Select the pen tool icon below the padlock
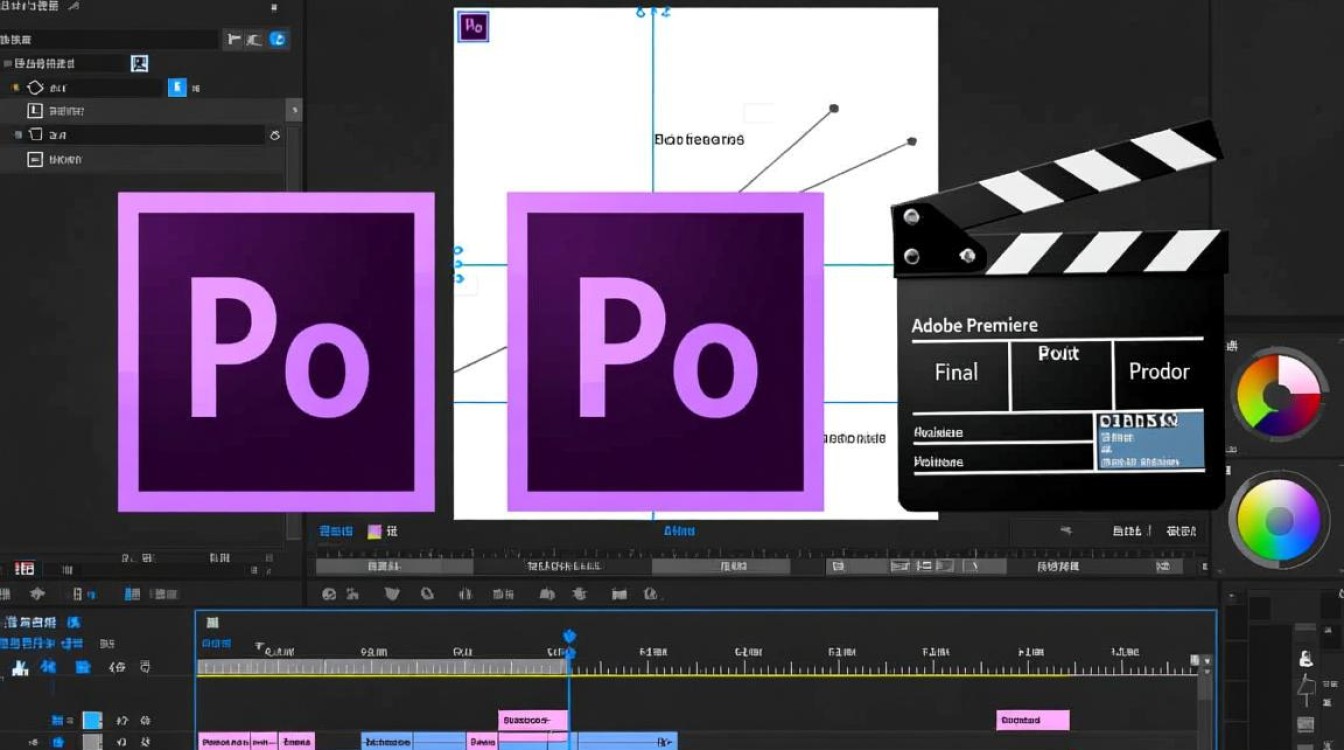 point(1306,689)
